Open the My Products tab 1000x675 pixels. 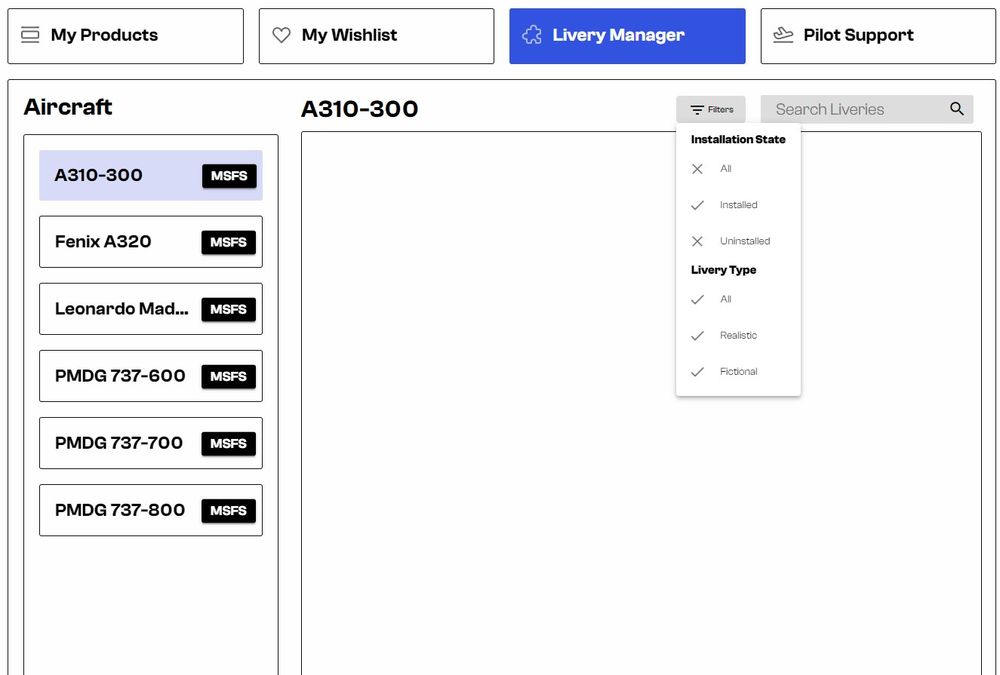pyautogui.click(x=125, y=36)
